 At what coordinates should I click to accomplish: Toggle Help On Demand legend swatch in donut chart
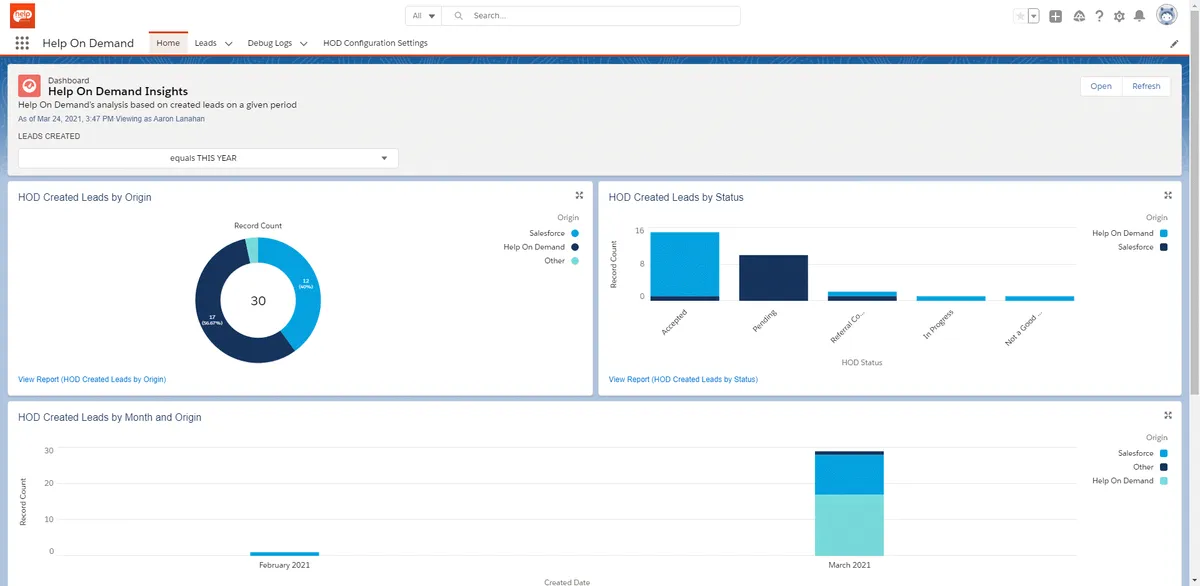pos(575,247)
